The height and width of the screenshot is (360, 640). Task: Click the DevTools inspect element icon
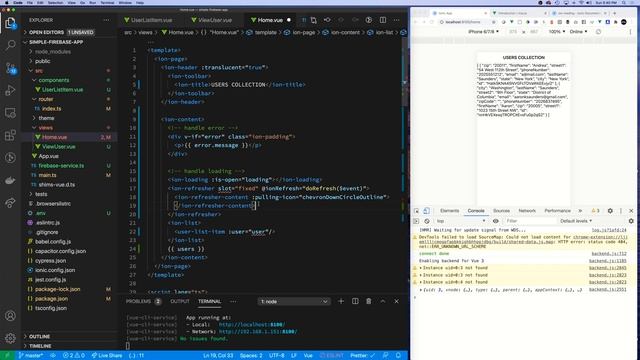point(416,211)
